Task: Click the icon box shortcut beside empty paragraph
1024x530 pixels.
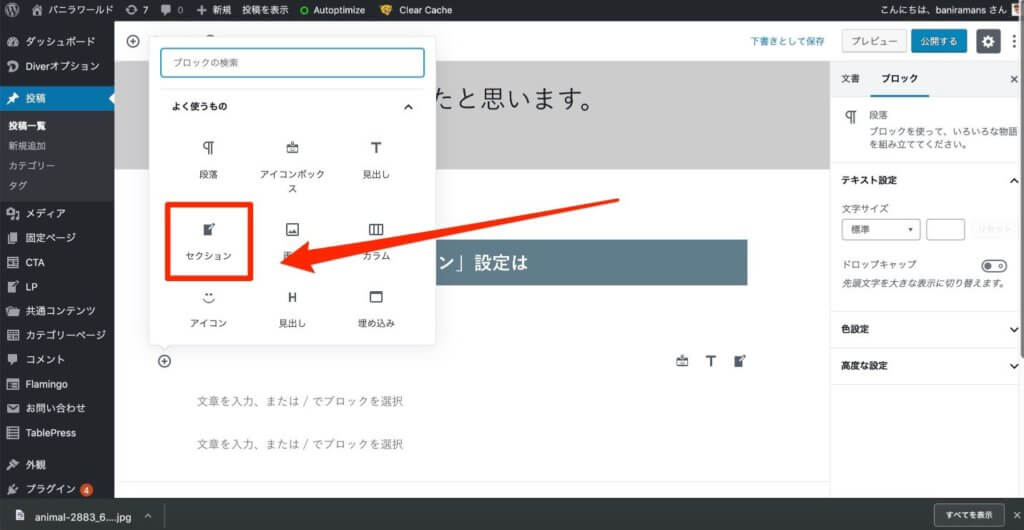Action: (x=682, y=361)
